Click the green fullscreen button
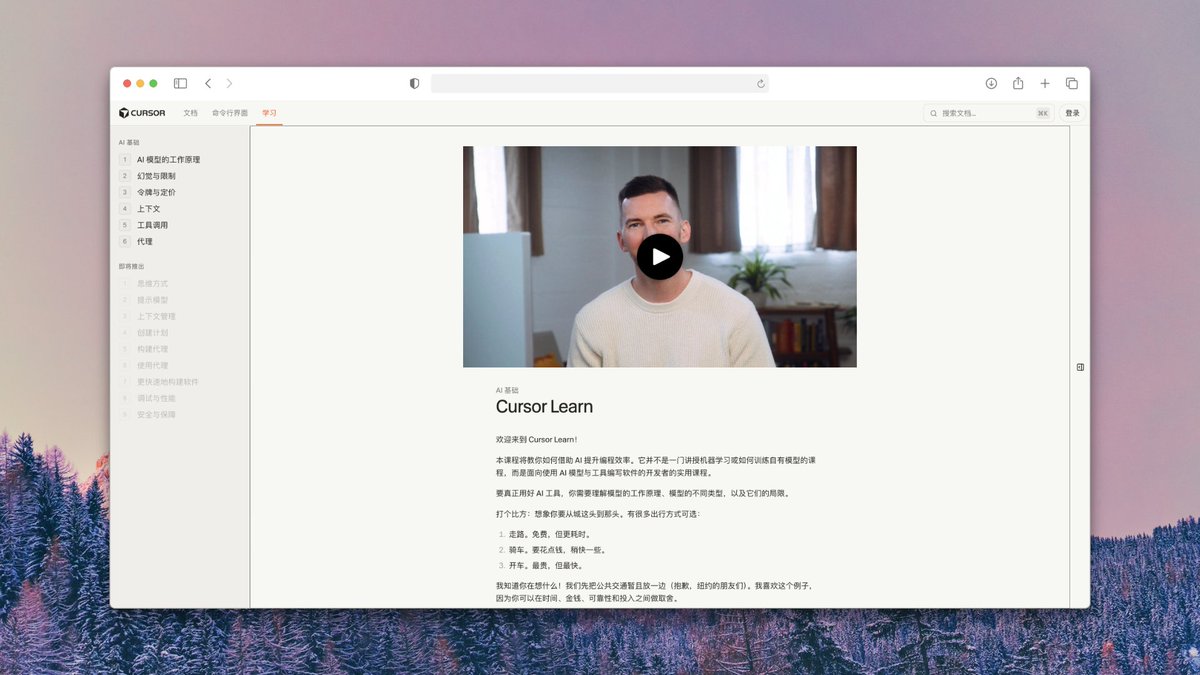Image resolution: width=1200 pixels, height=675 pixels. [x=153, y=83]
